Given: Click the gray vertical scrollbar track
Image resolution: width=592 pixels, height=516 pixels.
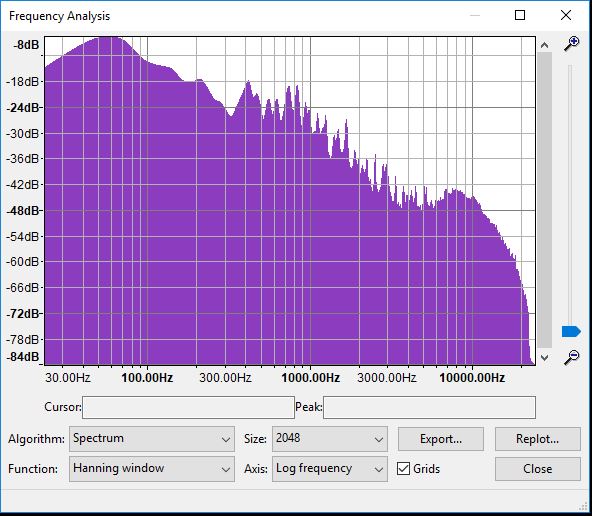Looking at the screenshot, I should [544, 200].
